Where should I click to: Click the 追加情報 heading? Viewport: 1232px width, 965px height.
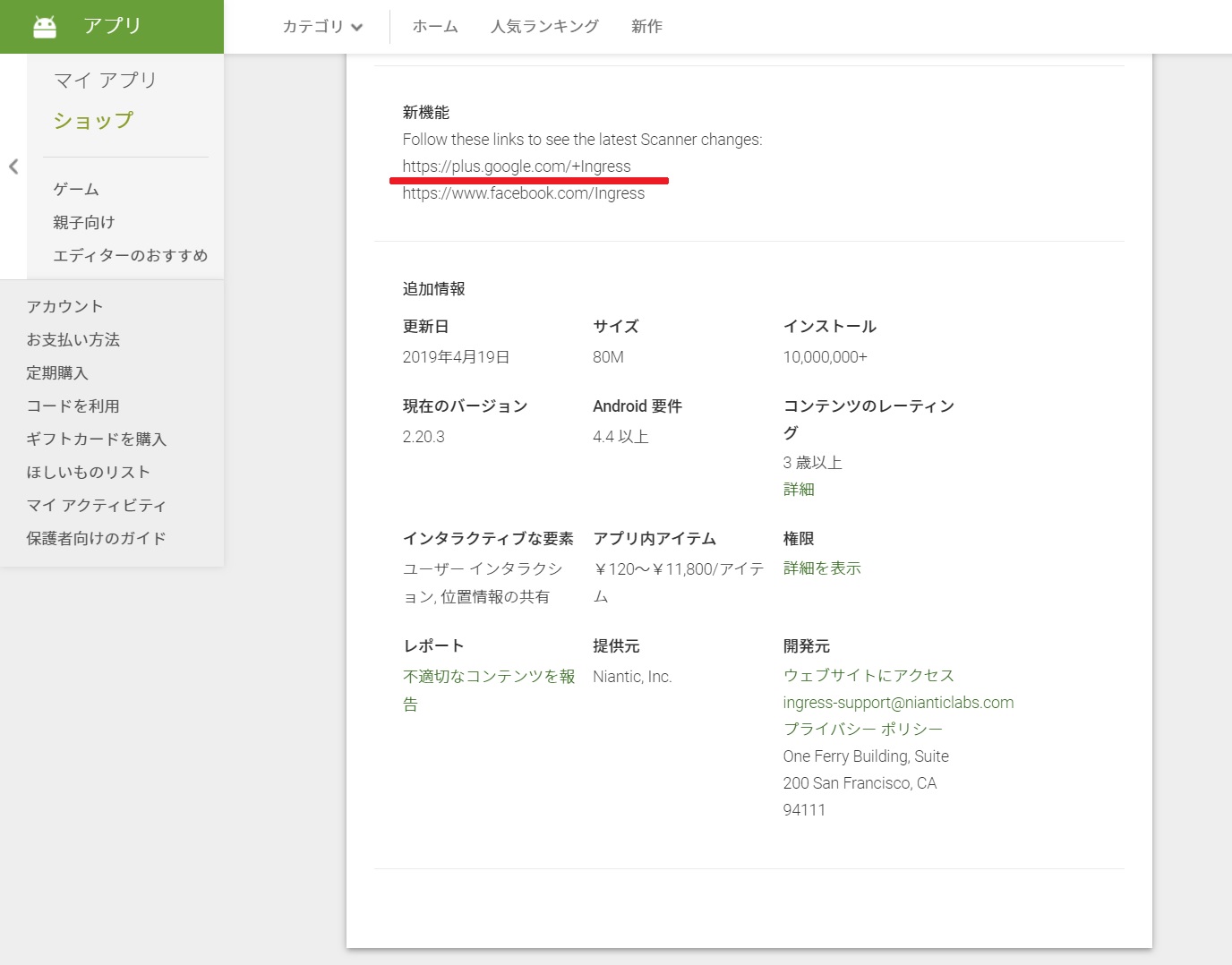point(433,289)
